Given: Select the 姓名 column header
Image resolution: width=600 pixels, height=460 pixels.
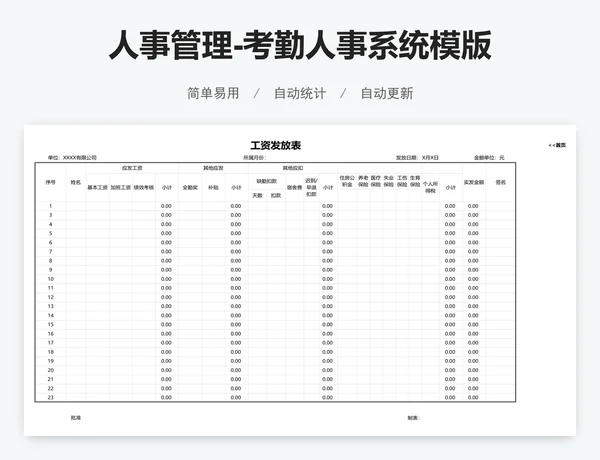Looking at the screenshot, I should click(76, 182).
